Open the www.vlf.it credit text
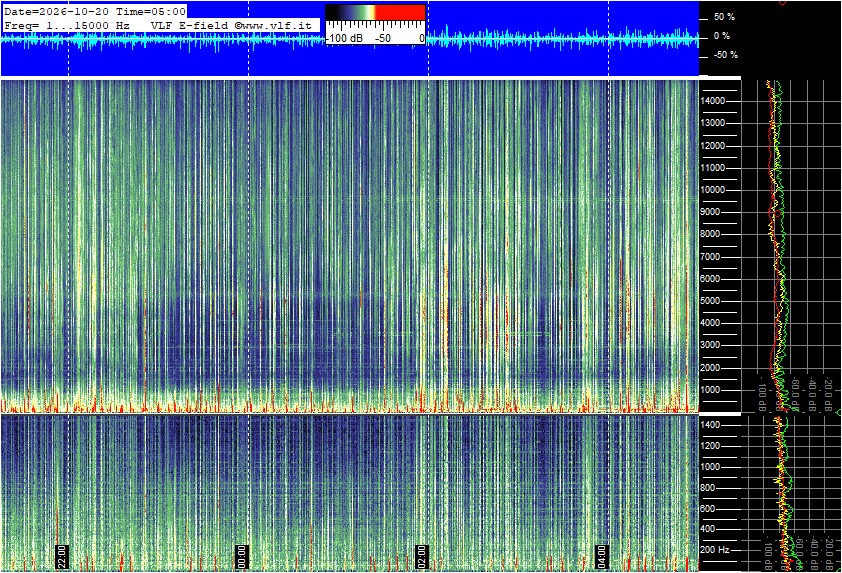This screenshot has width=842, height=573. [x=273, y=25]
